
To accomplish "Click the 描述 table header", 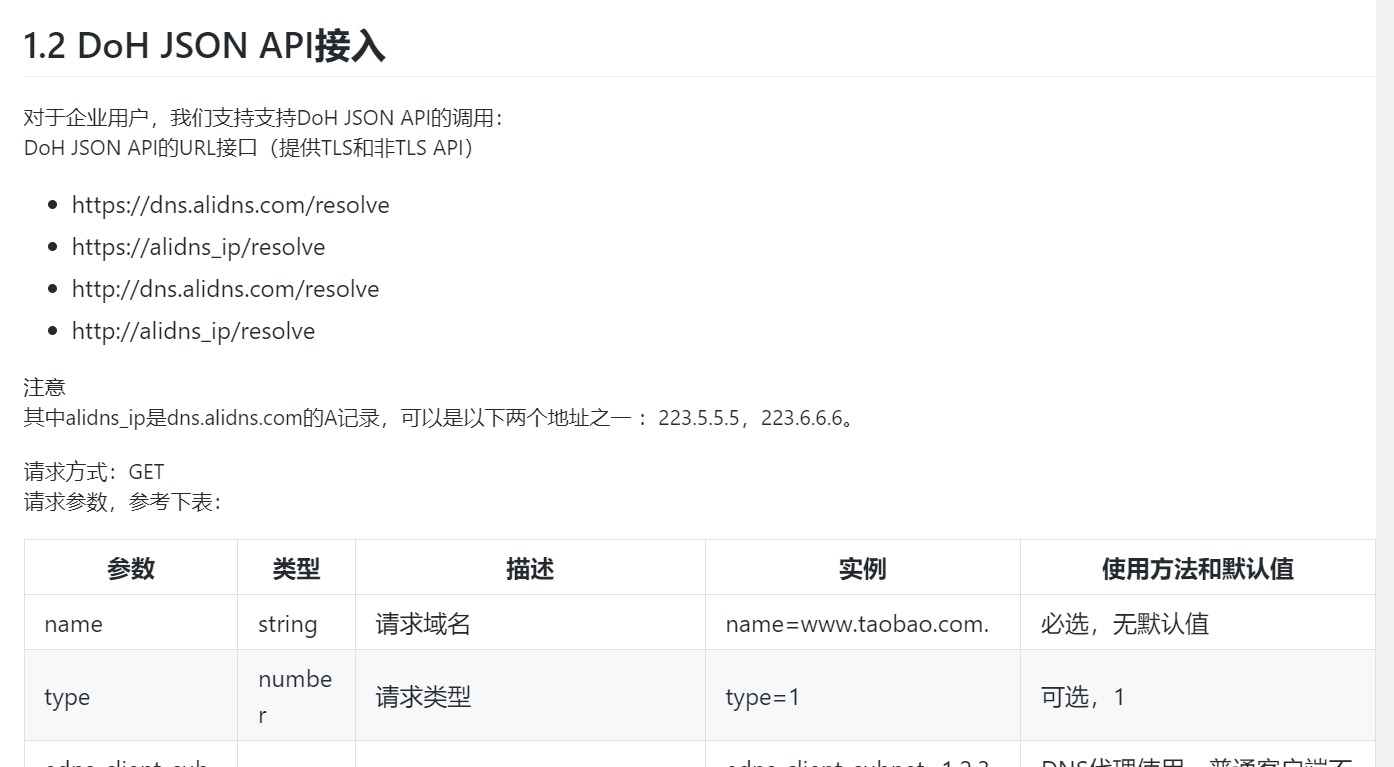I will 529,568.
